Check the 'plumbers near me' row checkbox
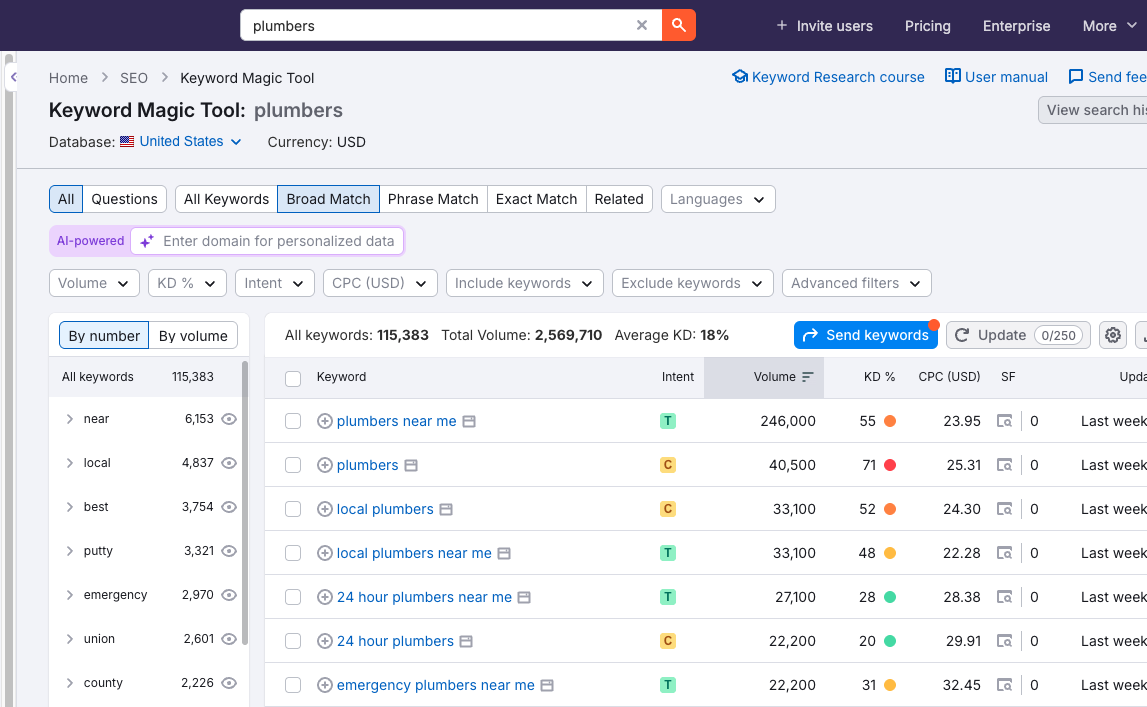1147x707 pixels. pyautogui.click(x=293, y=421)
